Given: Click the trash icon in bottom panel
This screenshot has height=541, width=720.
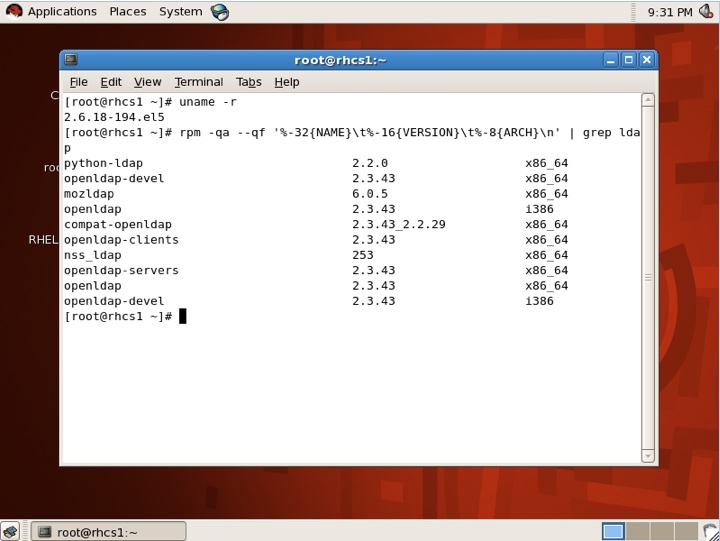Looking at the screenshot, I should coord(711,532).
